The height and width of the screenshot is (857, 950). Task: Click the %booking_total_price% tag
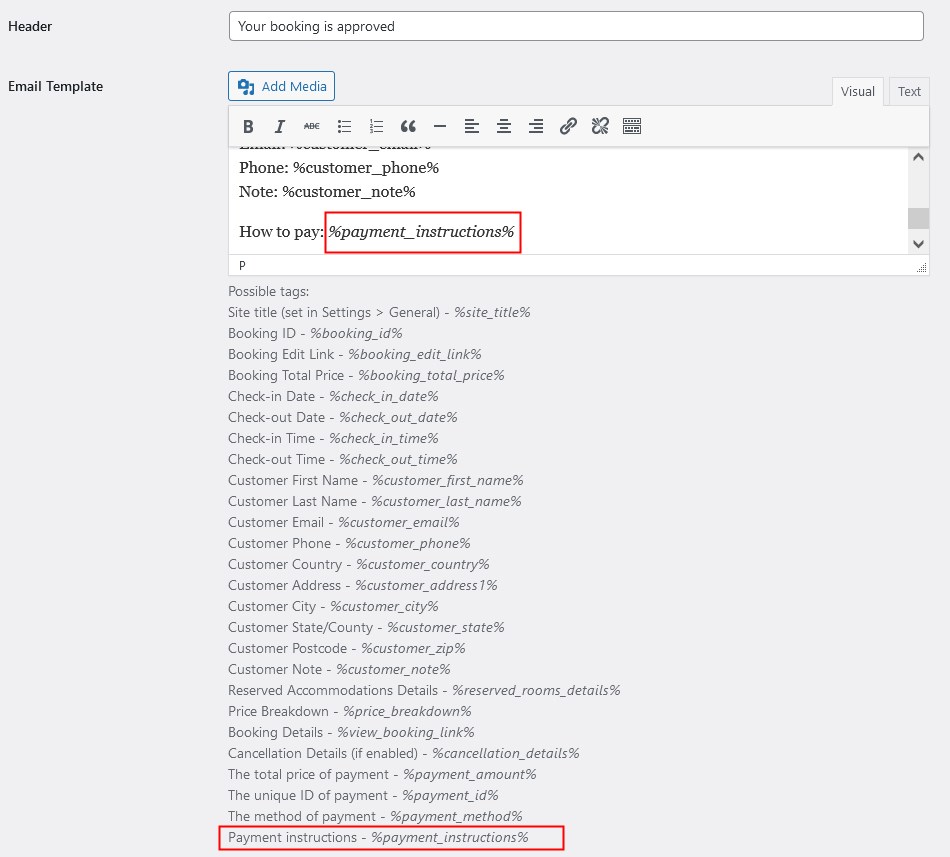click(x=431, y=376)
